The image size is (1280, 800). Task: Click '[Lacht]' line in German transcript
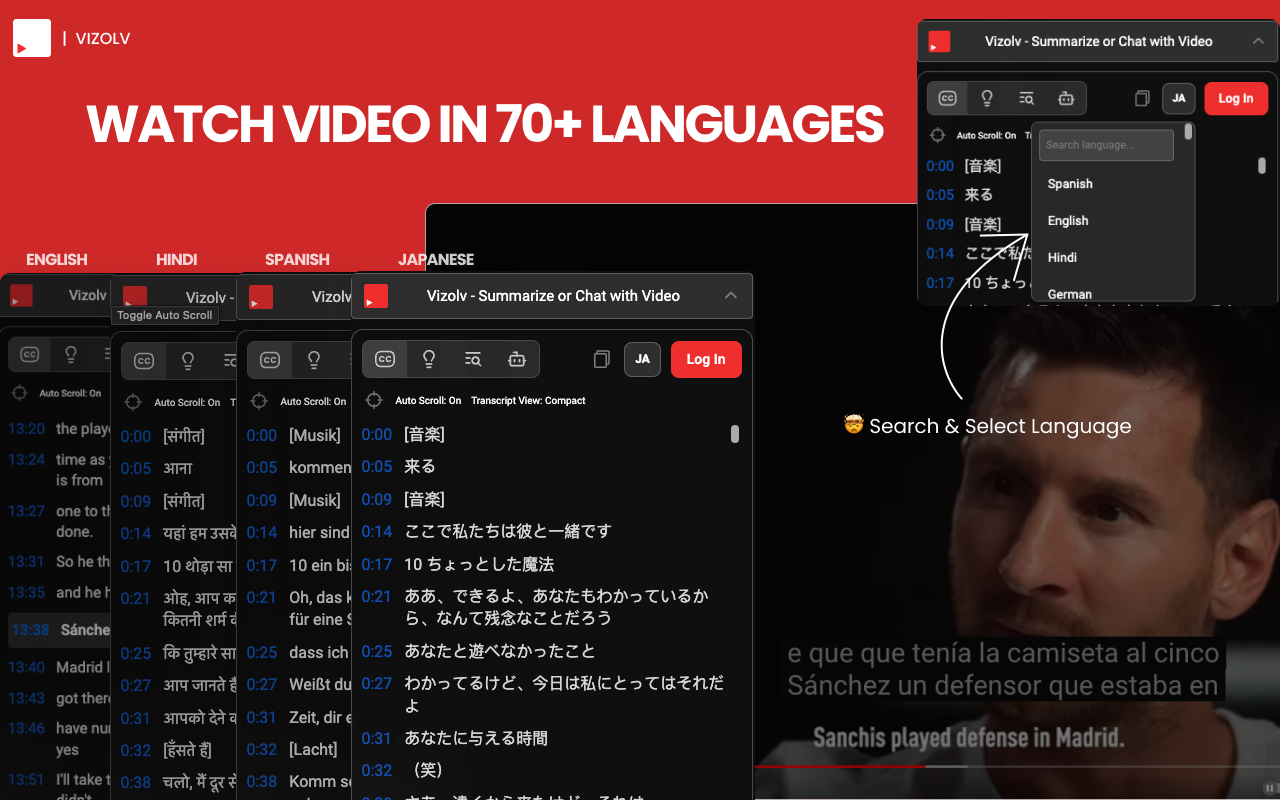click(x=315, y=749)
